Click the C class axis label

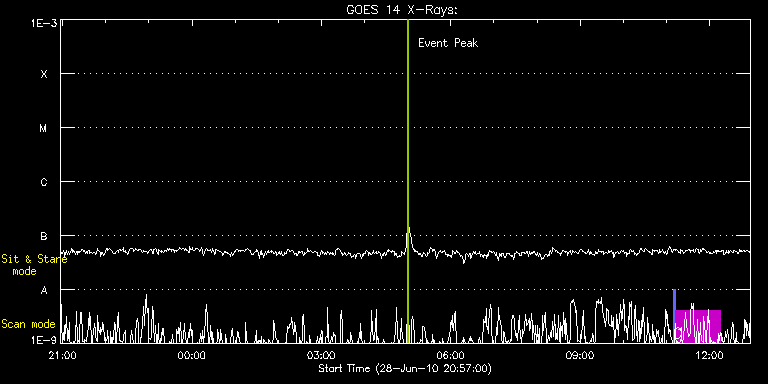44,182
